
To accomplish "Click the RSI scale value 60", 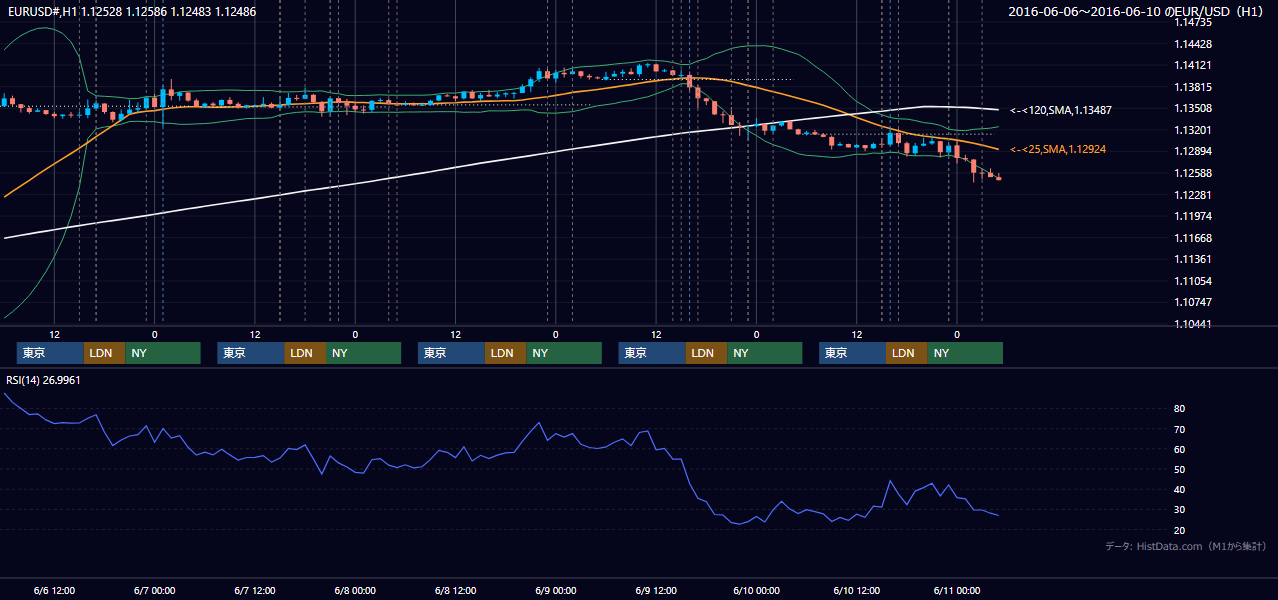I will point(1180,449).
